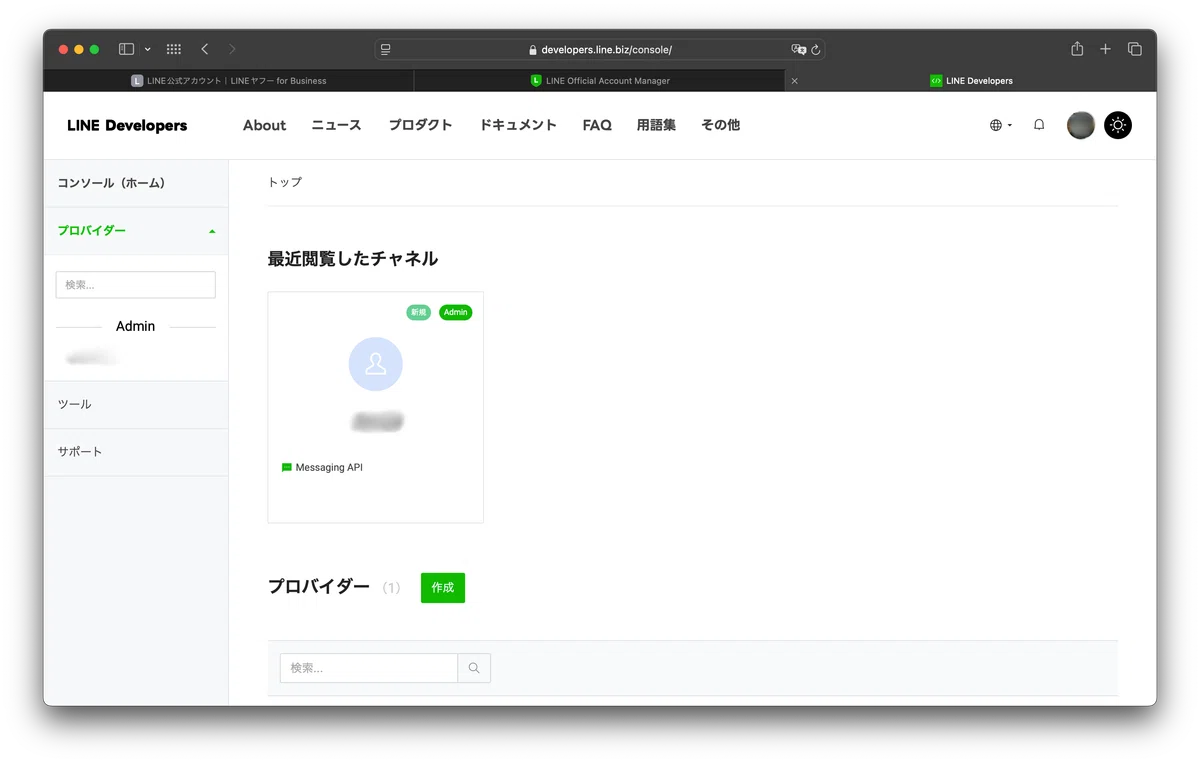The height and width of the screenshot is (763, 1200).
Task: Open the FAQ navigation link
Action: [597, 125]
